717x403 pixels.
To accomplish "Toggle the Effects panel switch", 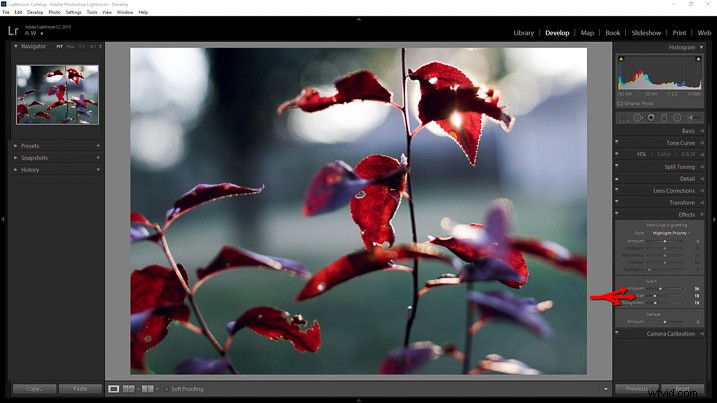I will pos(617,213).
